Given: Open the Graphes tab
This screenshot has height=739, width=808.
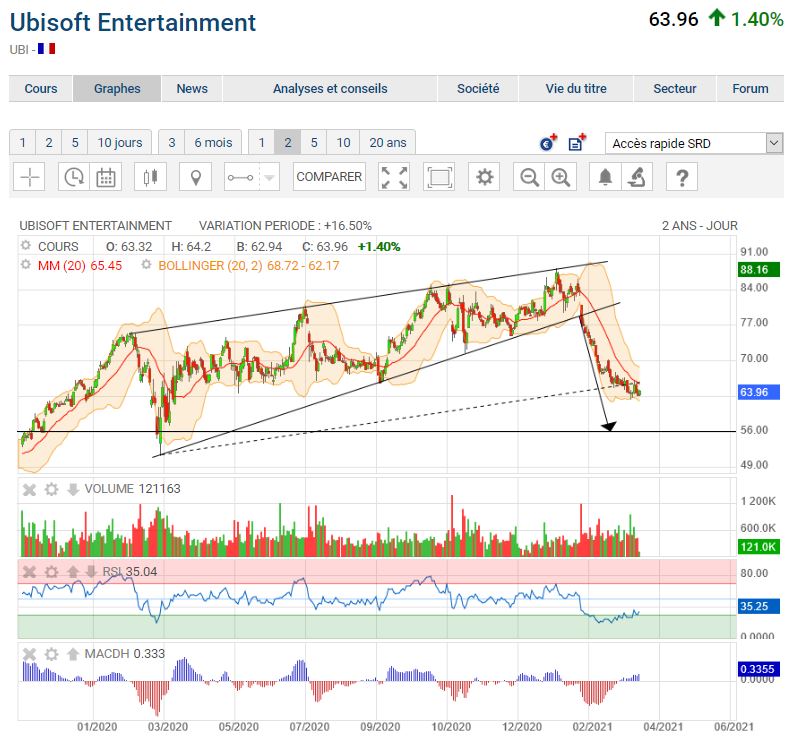Looking at the screenshot, I should pos(117,89).
